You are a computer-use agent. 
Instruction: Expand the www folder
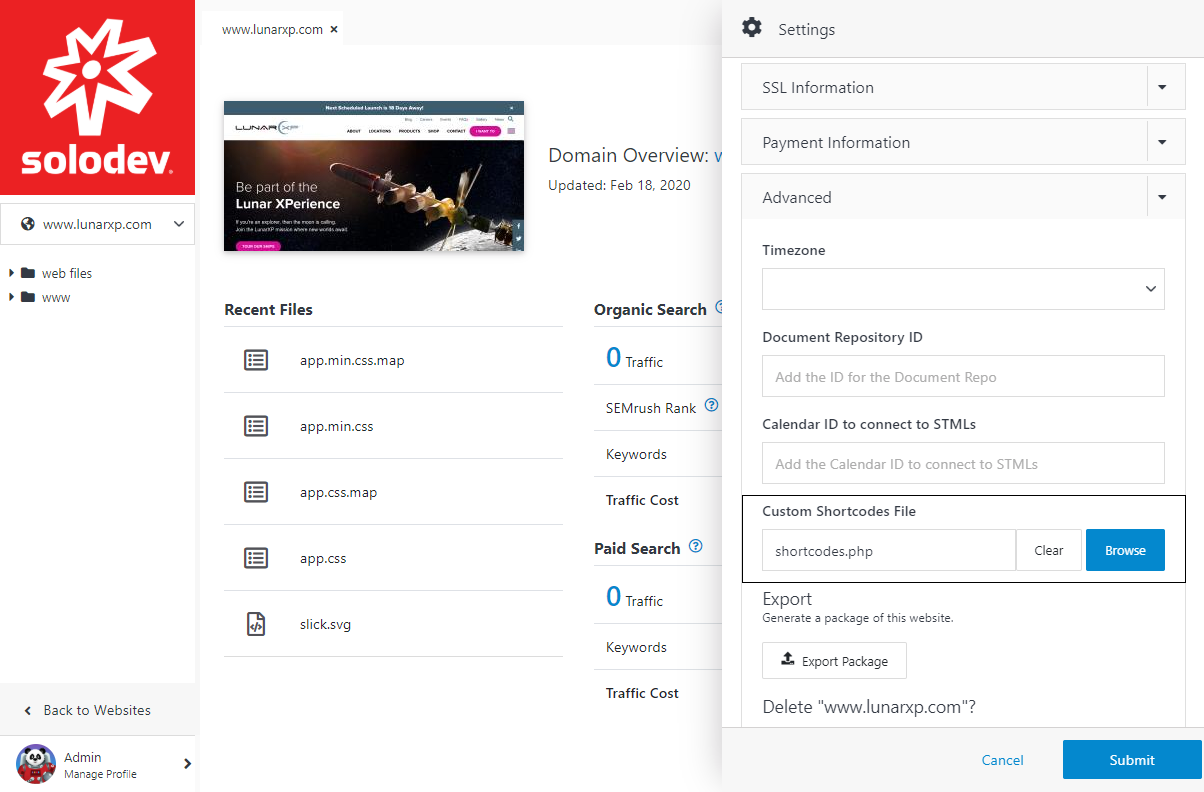click(11, 297)
